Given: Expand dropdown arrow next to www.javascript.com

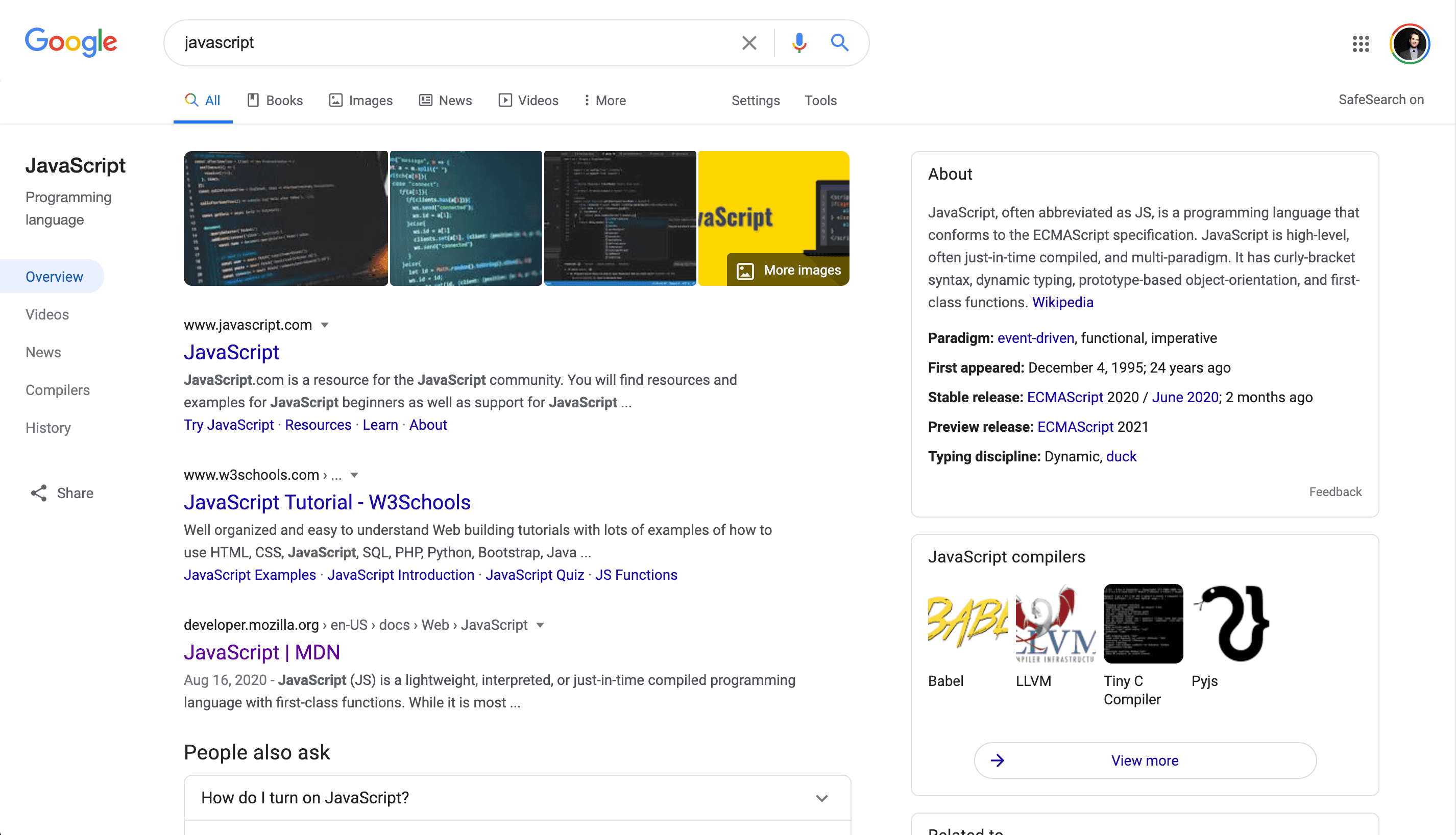Looking at the screenshot, I should (x=325, y=325).
